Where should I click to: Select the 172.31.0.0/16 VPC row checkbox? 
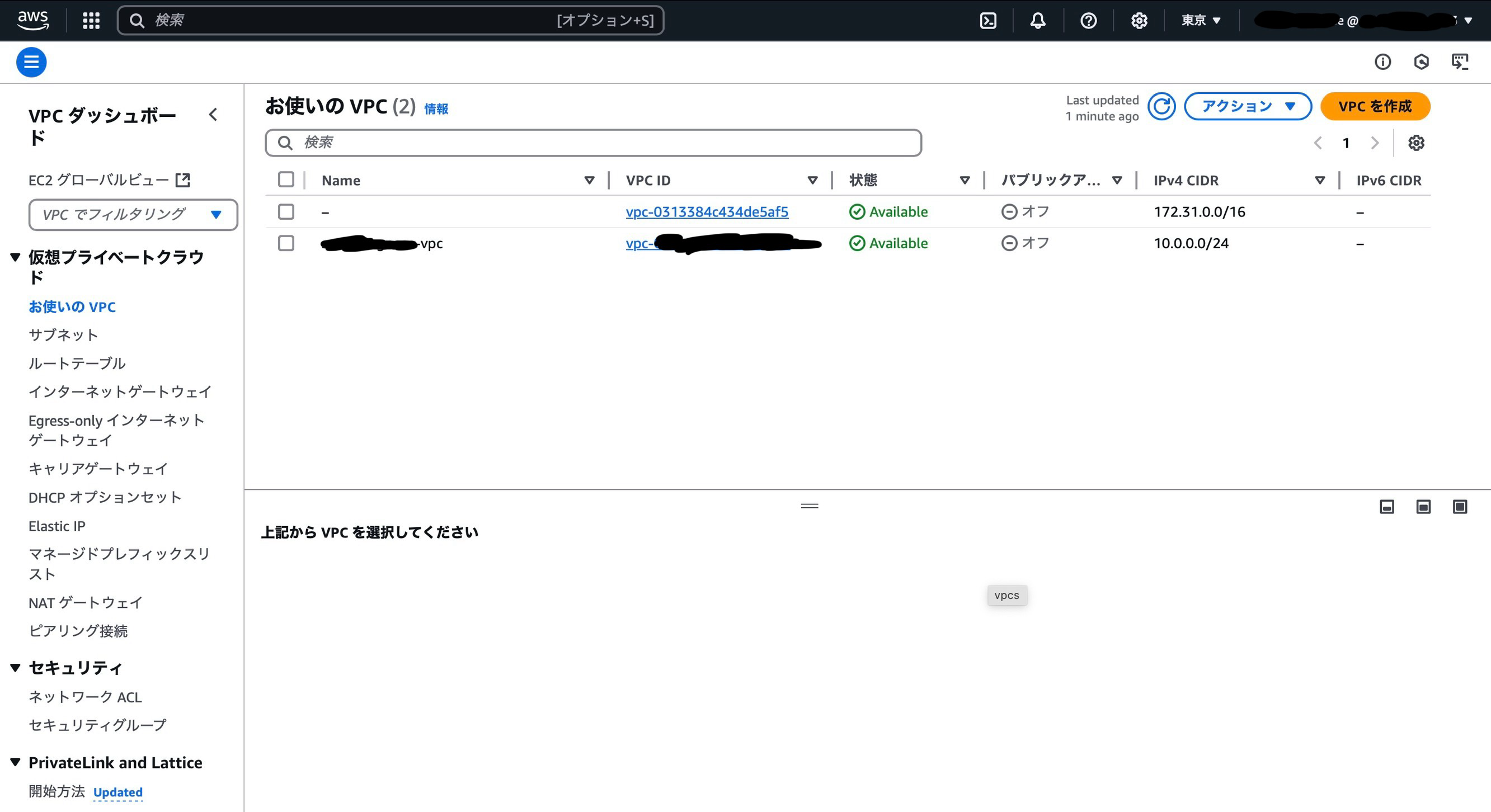coord(286,212)
